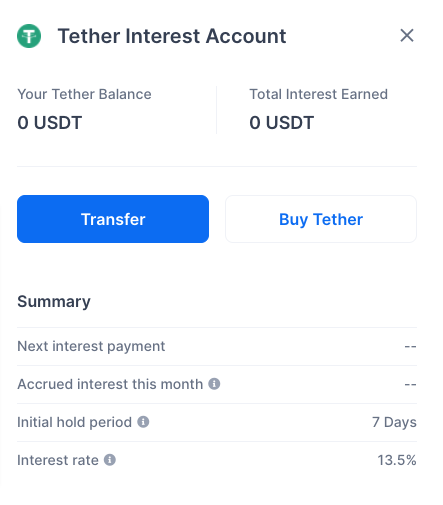This screenshot has width=443, height=505.
Task: Select the Total Interest Earned label
Action: pos(319,94)
